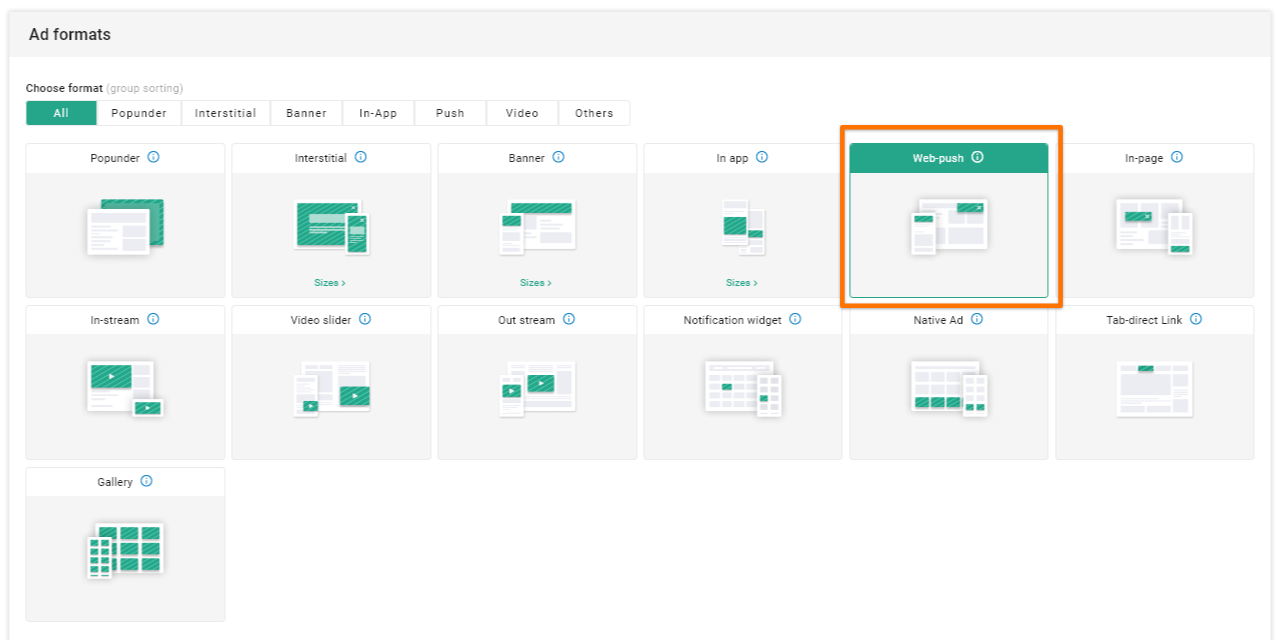Click the info icon beside Interstitial
Image resolution: width=1278 pixels, height=640 pixels.
coord(361,158)
